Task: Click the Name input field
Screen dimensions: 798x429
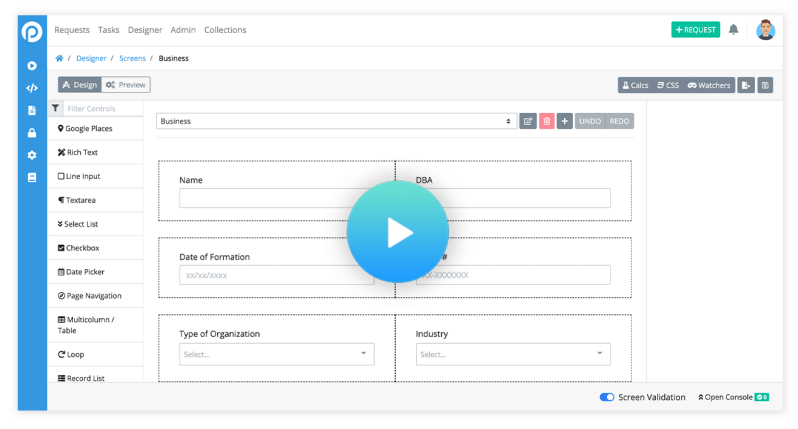Action: (x=276, y=198)
